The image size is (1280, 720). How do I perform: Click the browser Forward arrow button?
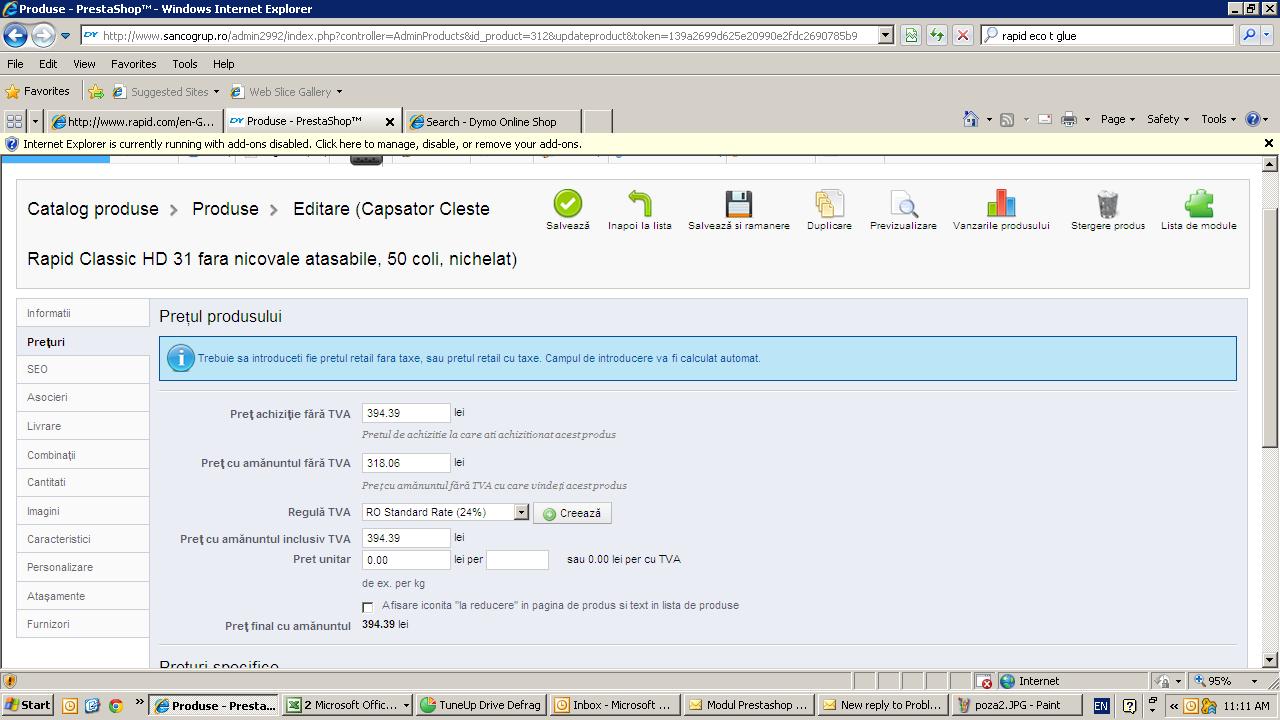coord(42,35)
